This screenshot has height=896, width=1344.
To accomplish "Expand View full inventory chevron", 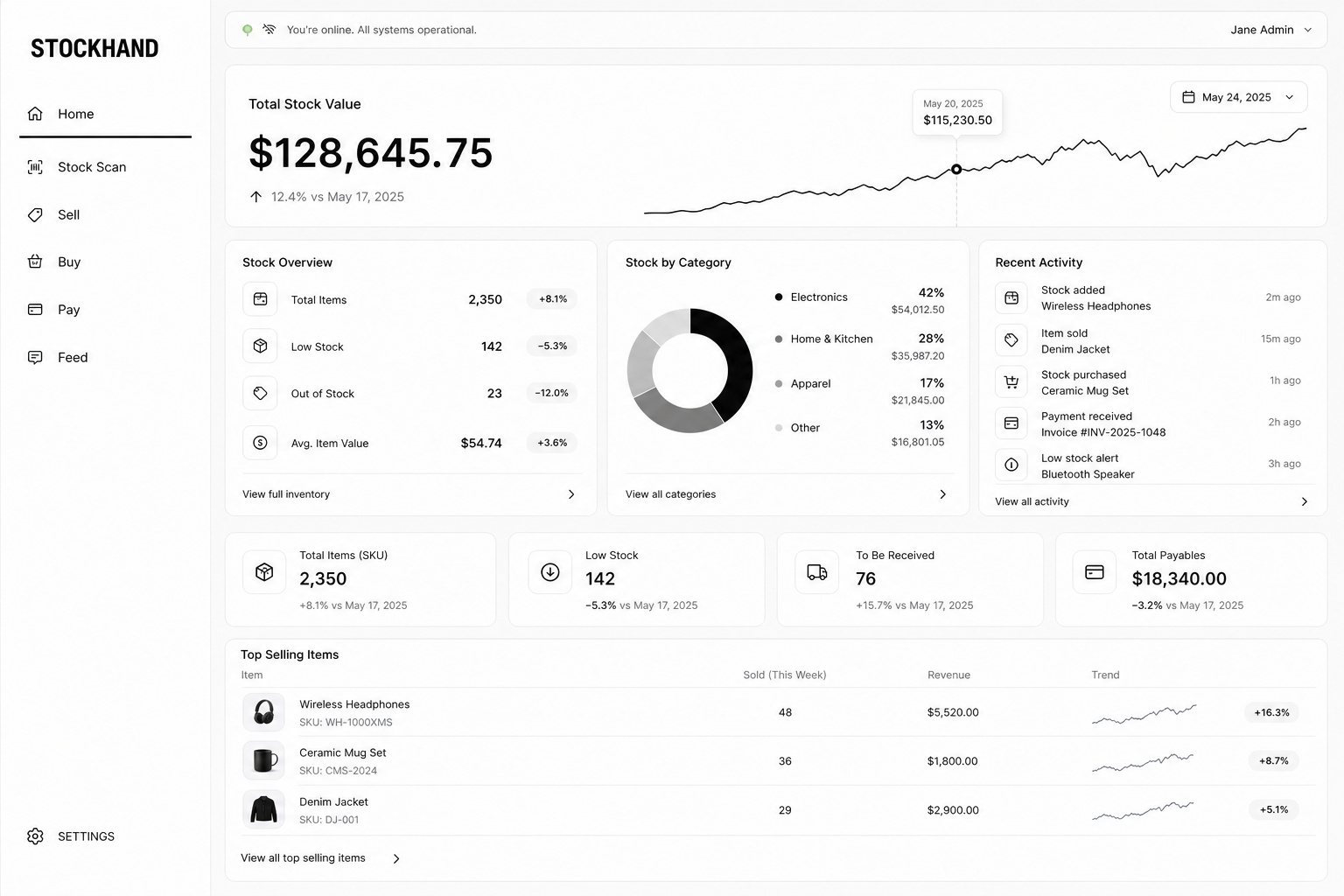I will [571, 494].
